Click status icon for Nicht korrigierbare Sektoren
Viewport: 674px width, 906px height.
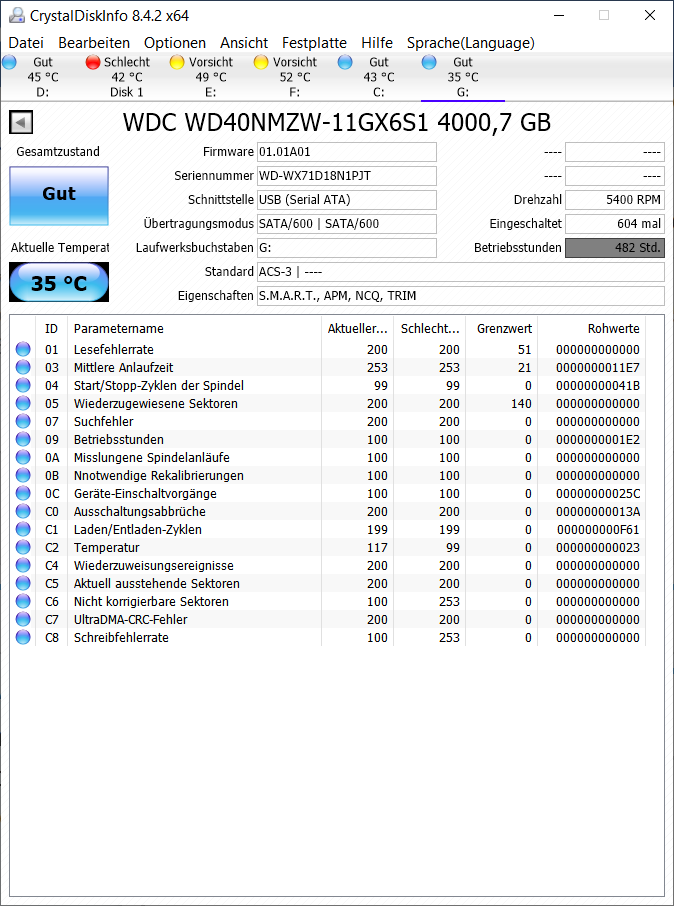tap(23, 601)
